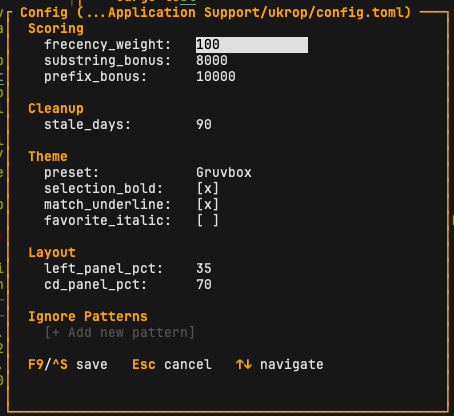The height and width of the screenshot is (416, 454).
Task: Click the favorite_italic label
Action: coord(107,221)
